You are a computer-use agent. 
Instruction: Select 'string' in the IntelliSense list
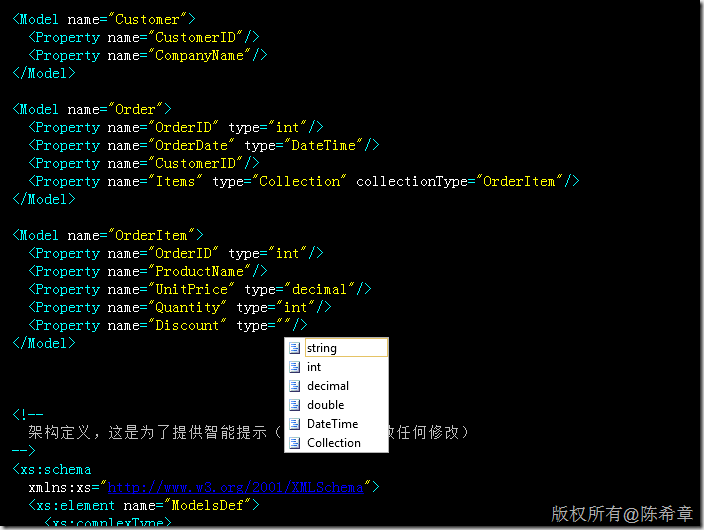pos(346,348)
